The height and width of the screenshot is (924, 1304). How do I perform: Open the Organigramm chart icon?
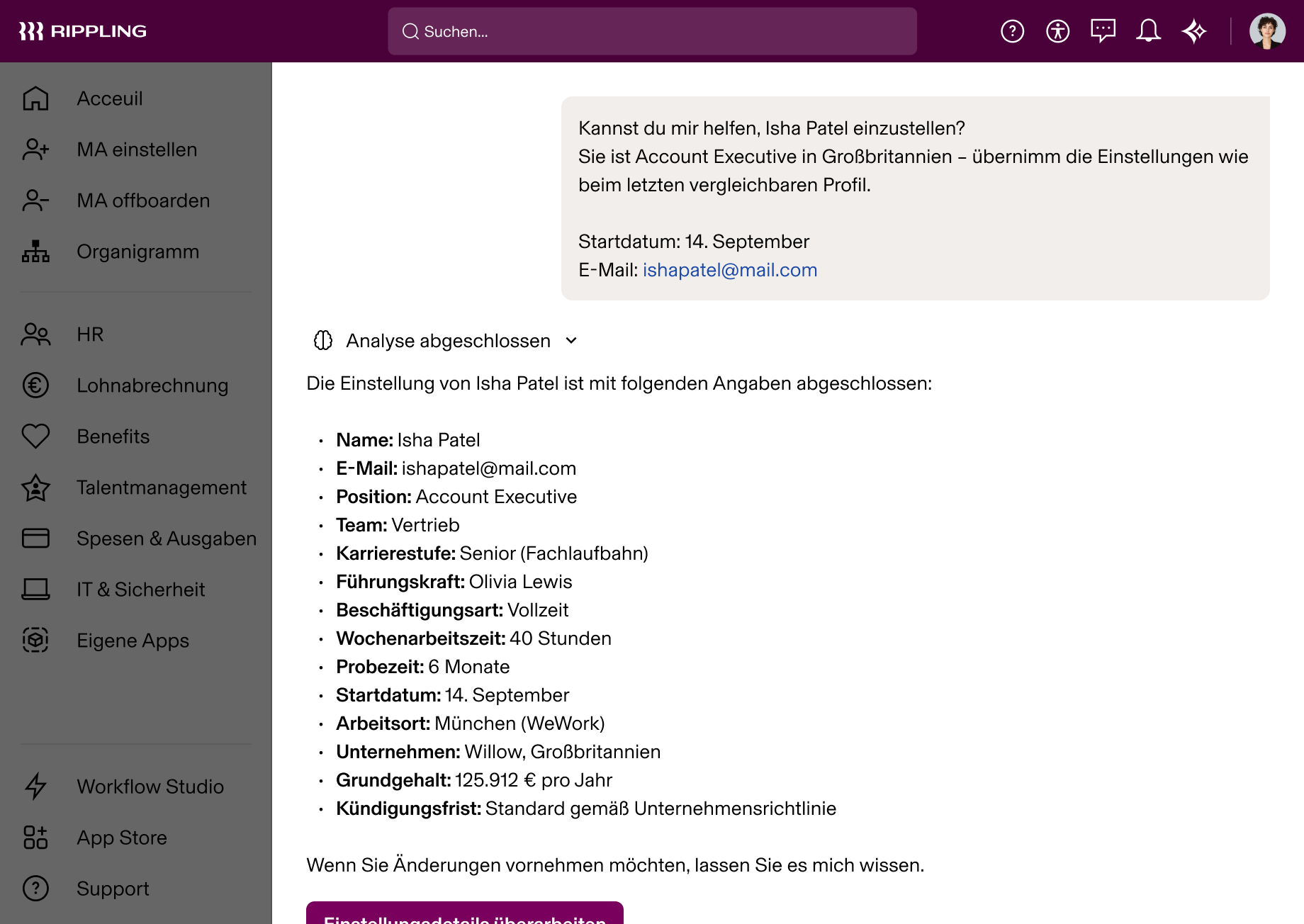[x=35, y=252]
